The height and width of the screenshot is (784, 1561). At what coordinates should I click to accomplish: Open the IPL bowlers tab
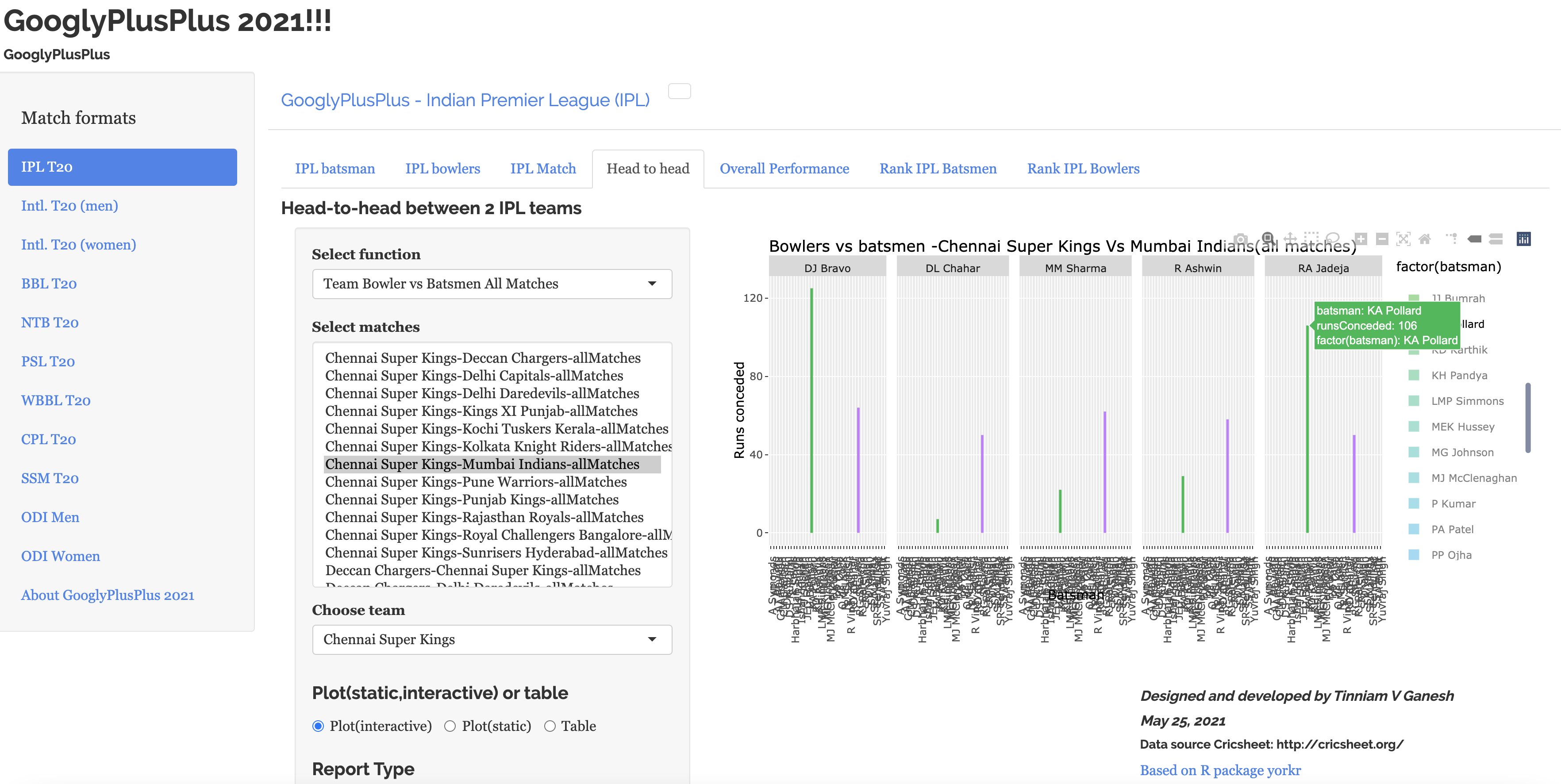[x=442, y=169]
